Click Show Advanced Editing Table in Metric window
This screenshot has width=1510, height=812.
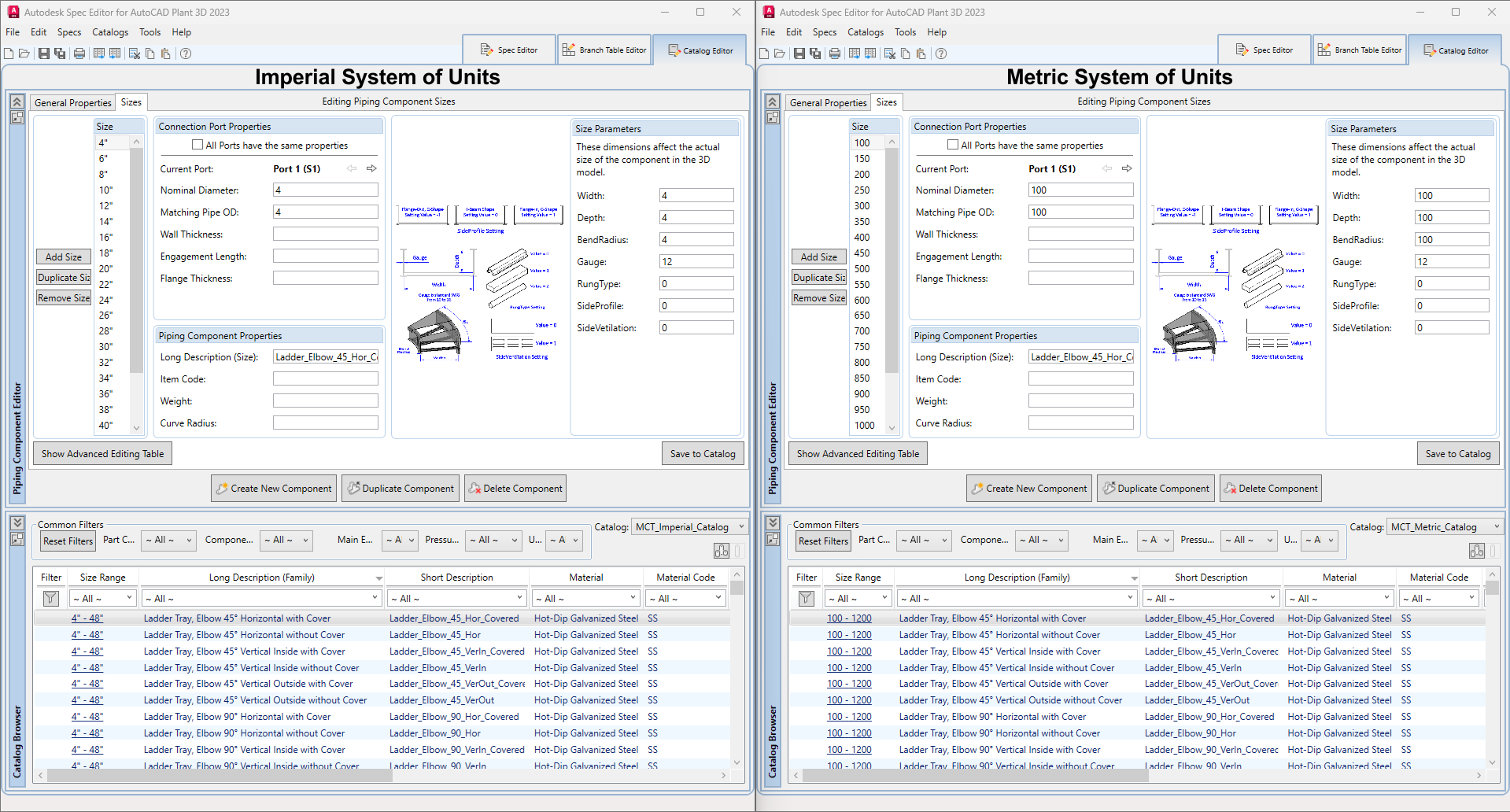tap(858, 454)
